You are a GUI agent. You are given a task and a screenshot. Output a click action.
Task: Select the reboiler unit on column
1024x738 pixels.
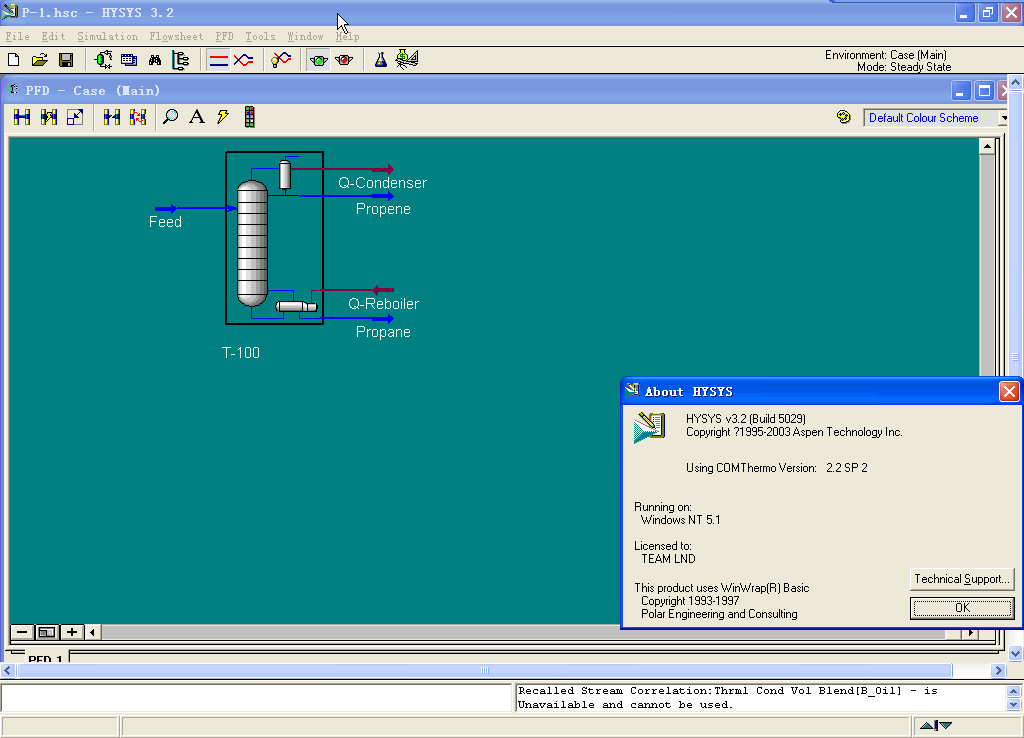point(296,306)
